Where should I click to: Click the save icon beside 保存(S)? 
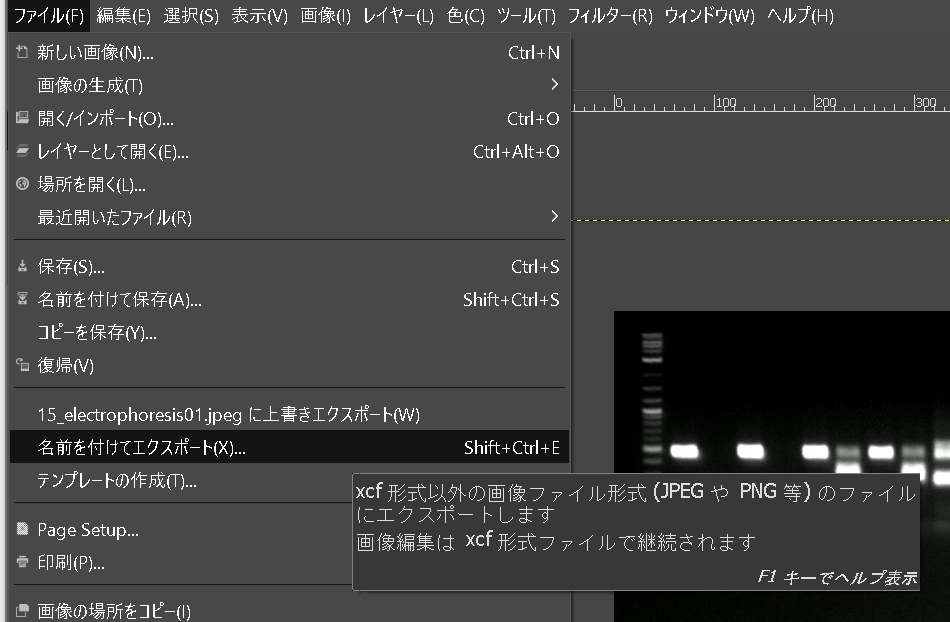click(x=22, y=267)
